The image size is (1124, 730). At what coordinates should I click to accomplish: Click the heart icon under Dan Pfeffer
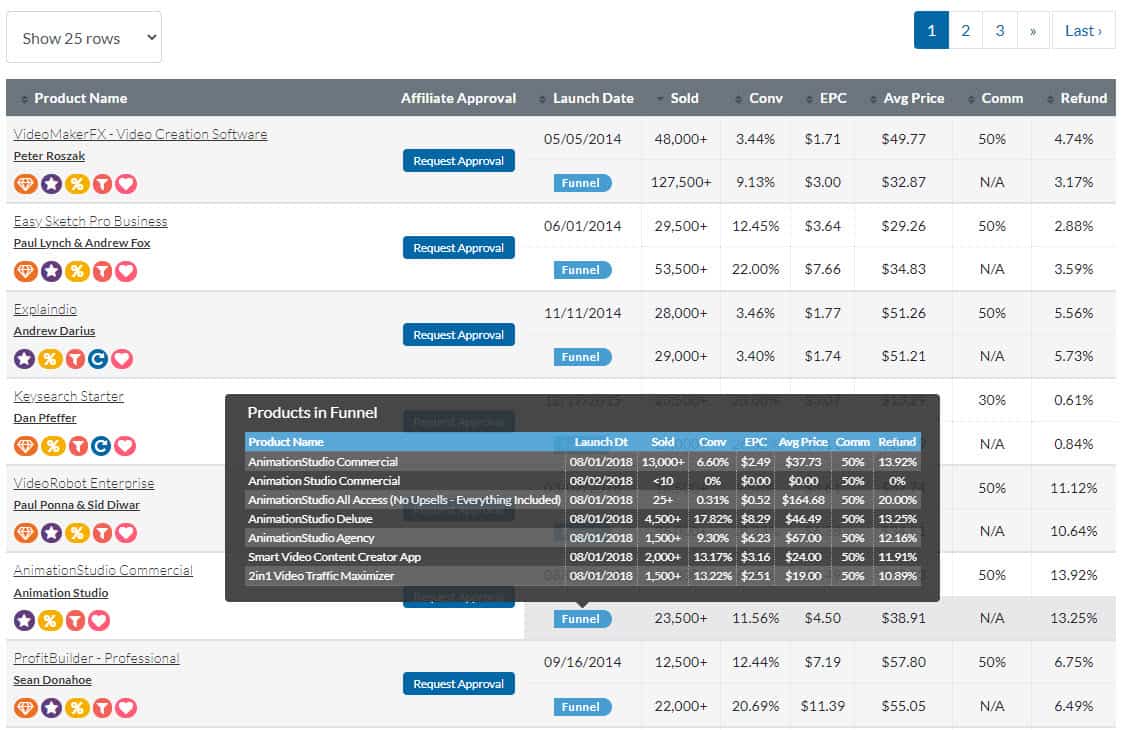[x=125, y=446]
